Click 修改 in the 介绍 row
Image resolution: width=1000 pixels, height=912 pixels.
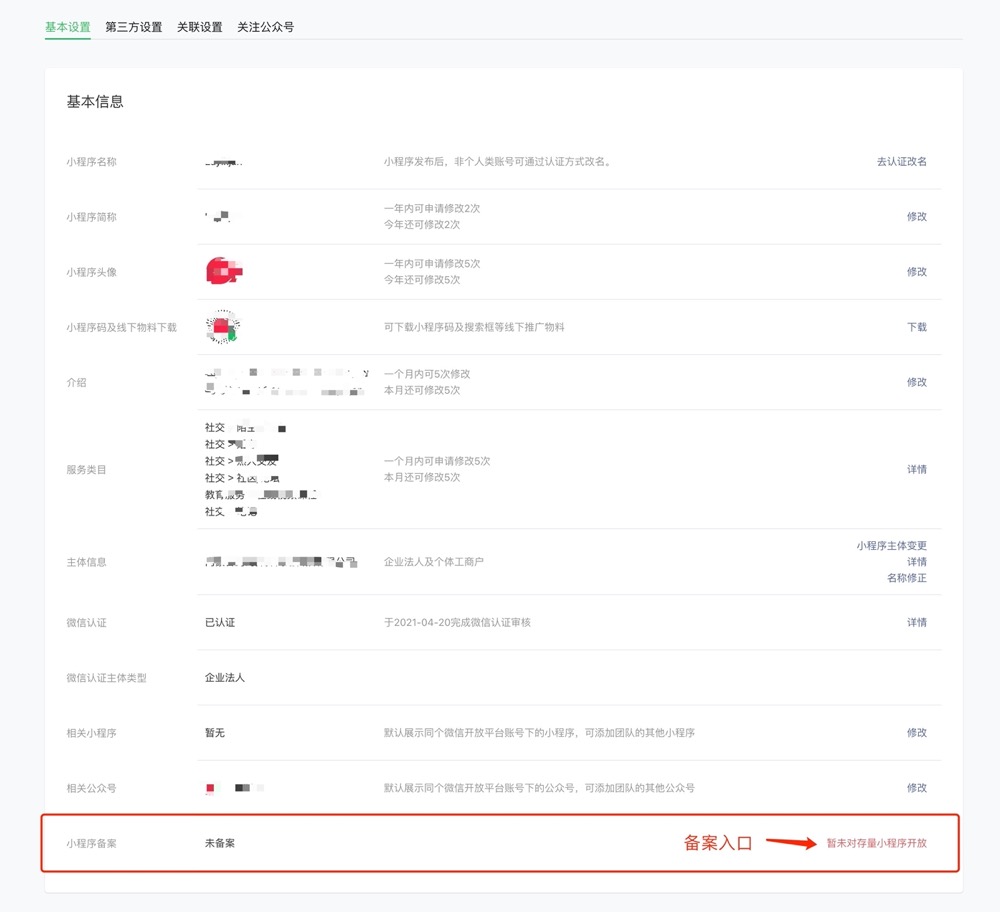pos(916,382)
